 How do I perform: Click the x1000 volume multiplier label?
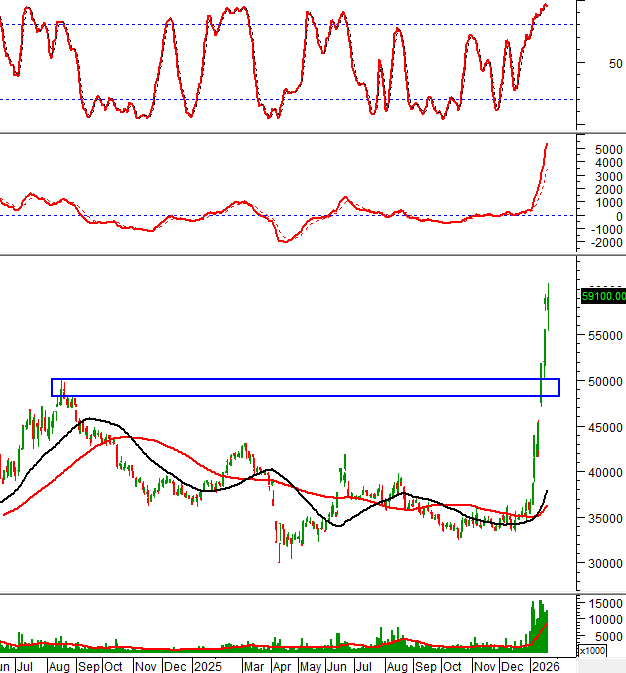(592, 651)
